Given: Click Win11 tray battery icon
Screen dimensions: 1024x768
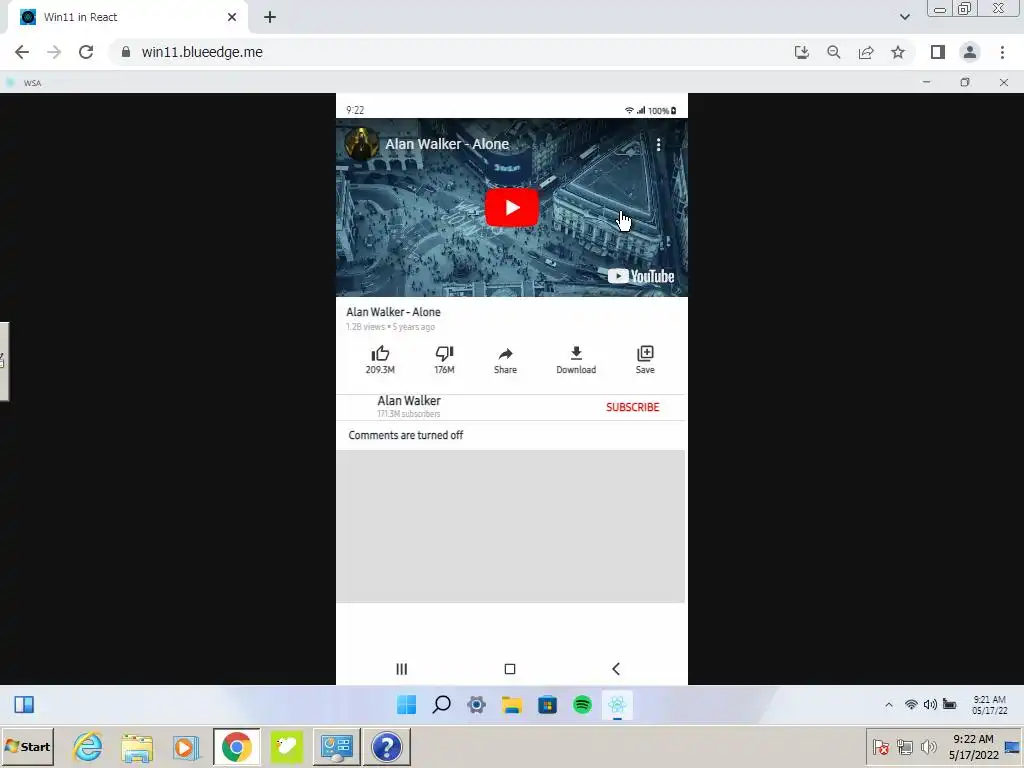Looking at the screenshot, I should [950, 705].
